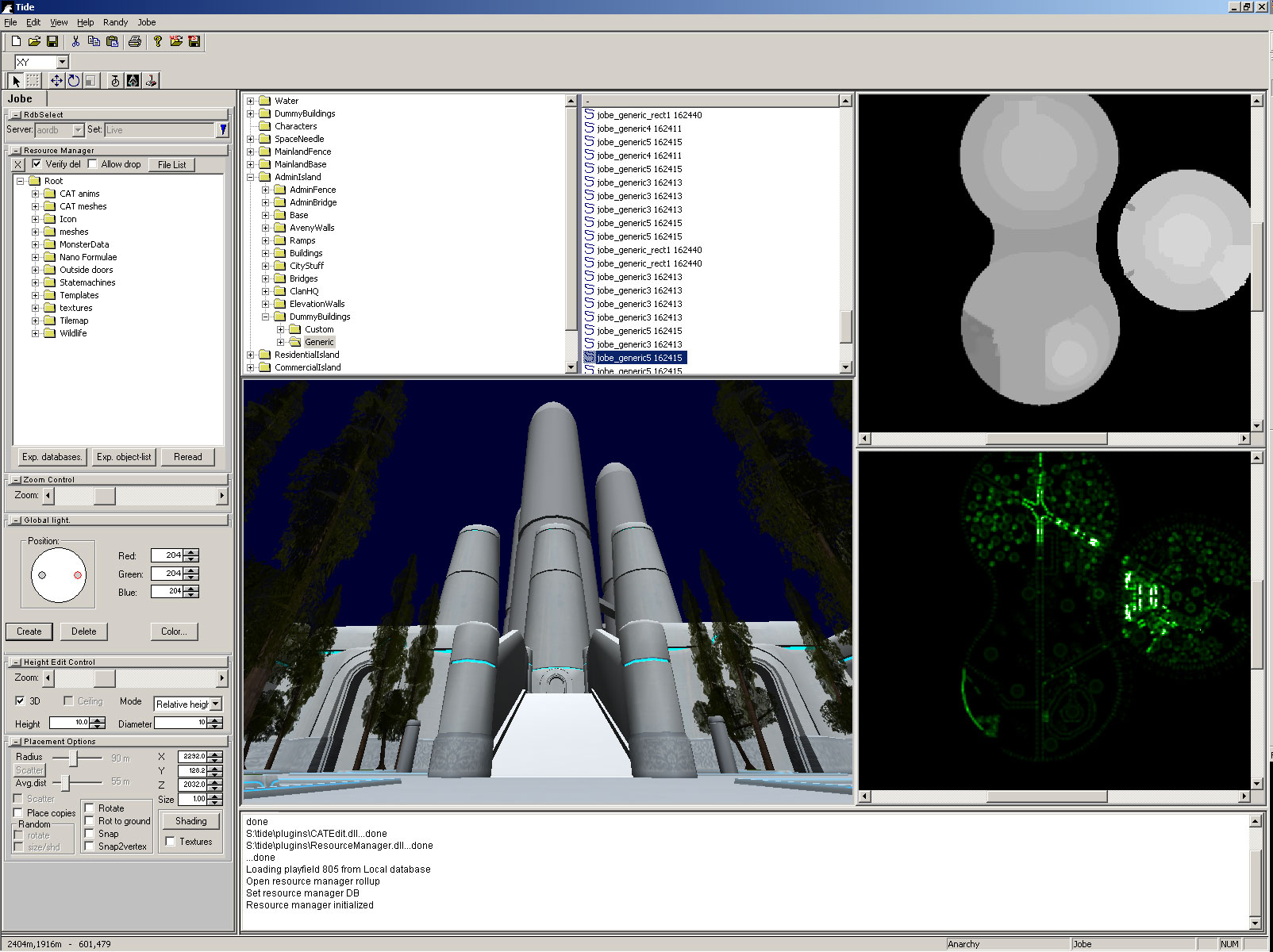This screenshot has height=952, width=1273.
Task: Tick the Rot to ground checkbox
Action: (90, 821)
